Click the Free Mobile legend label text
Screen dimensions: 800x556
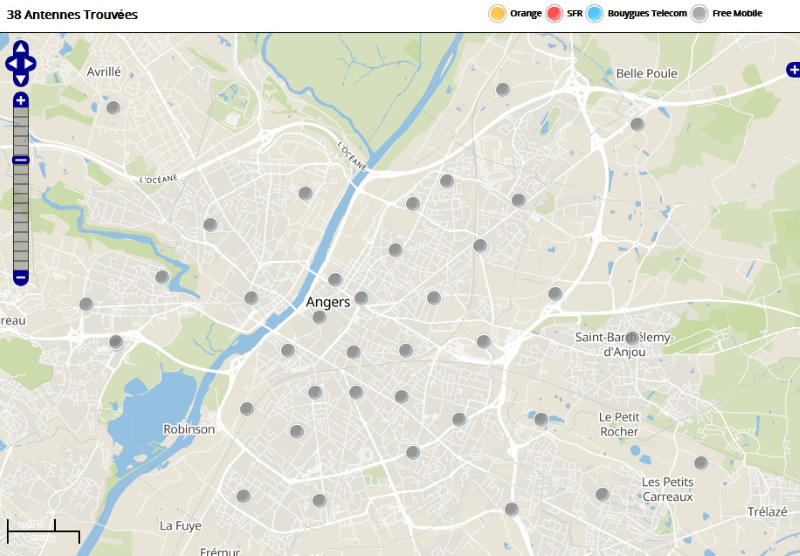coord(737,13)
